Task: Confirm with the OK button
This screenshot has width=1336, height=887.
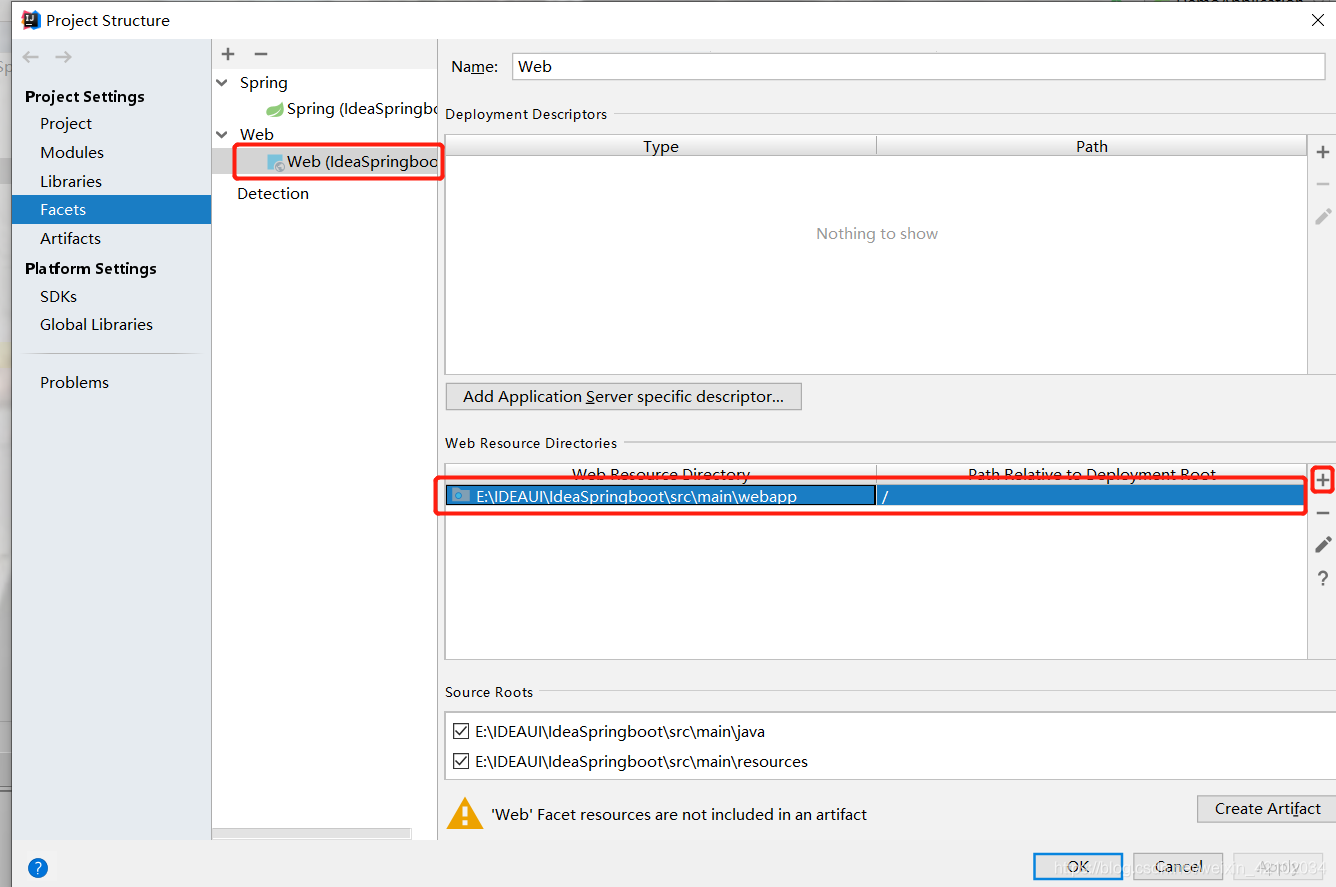Action: [x=1078, y=867]
